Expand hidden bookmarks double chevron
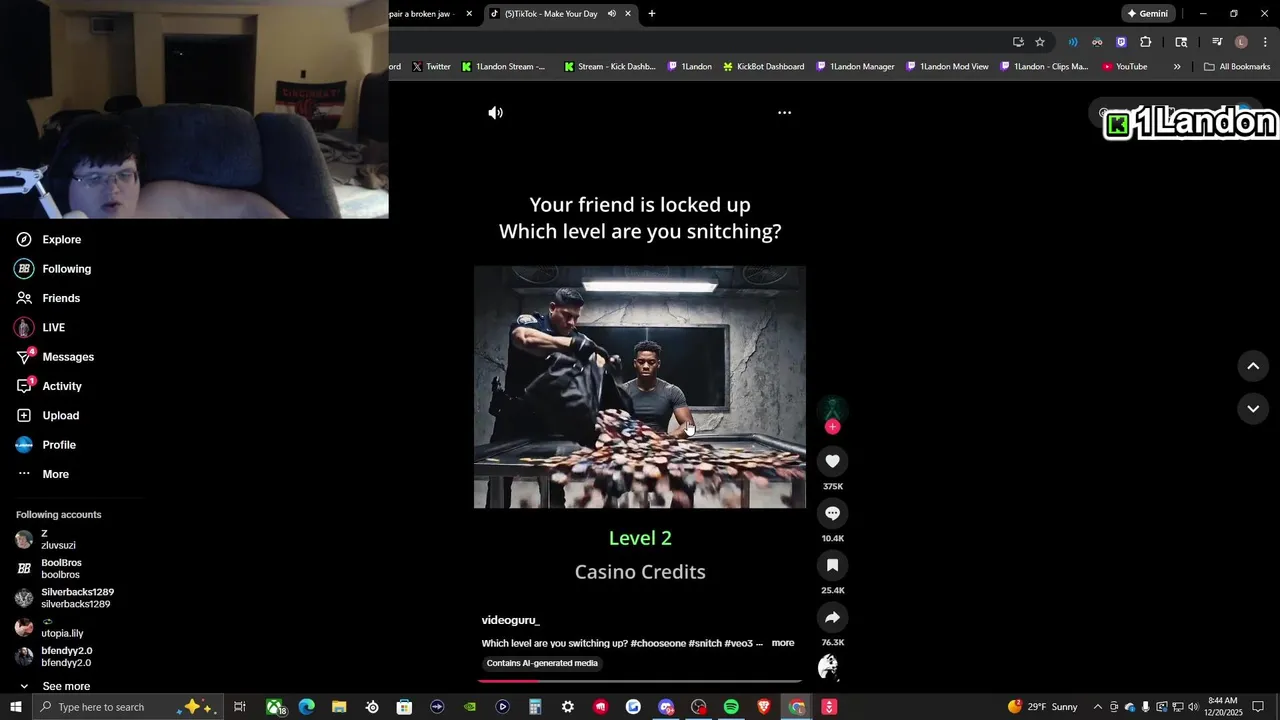The width and height of the screenshot is (1280, 720). tap(1177, 67)
